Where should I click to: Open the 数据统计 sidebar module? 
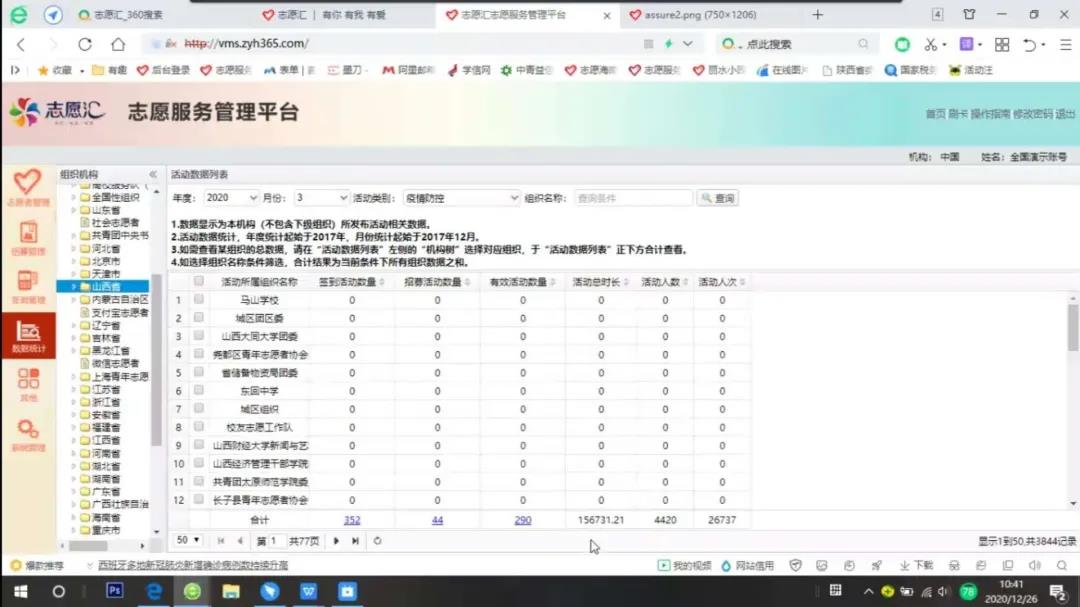(28, 336)
